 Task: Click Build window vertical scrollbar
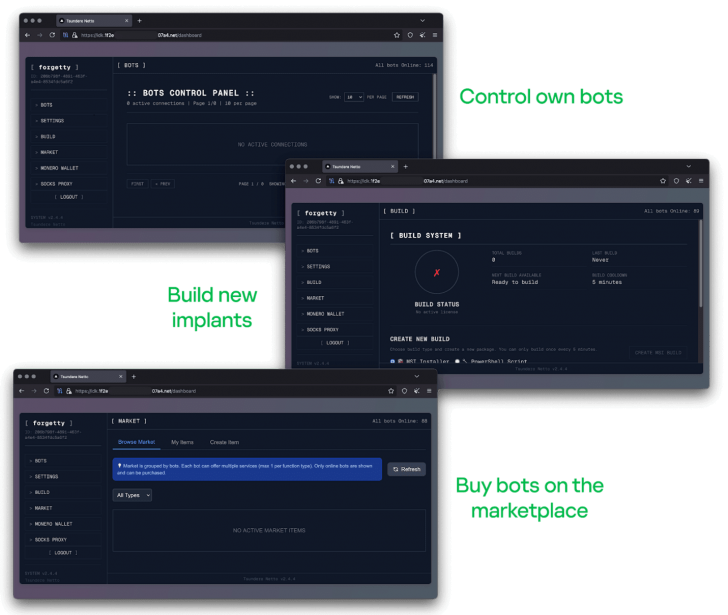[700, 263]
